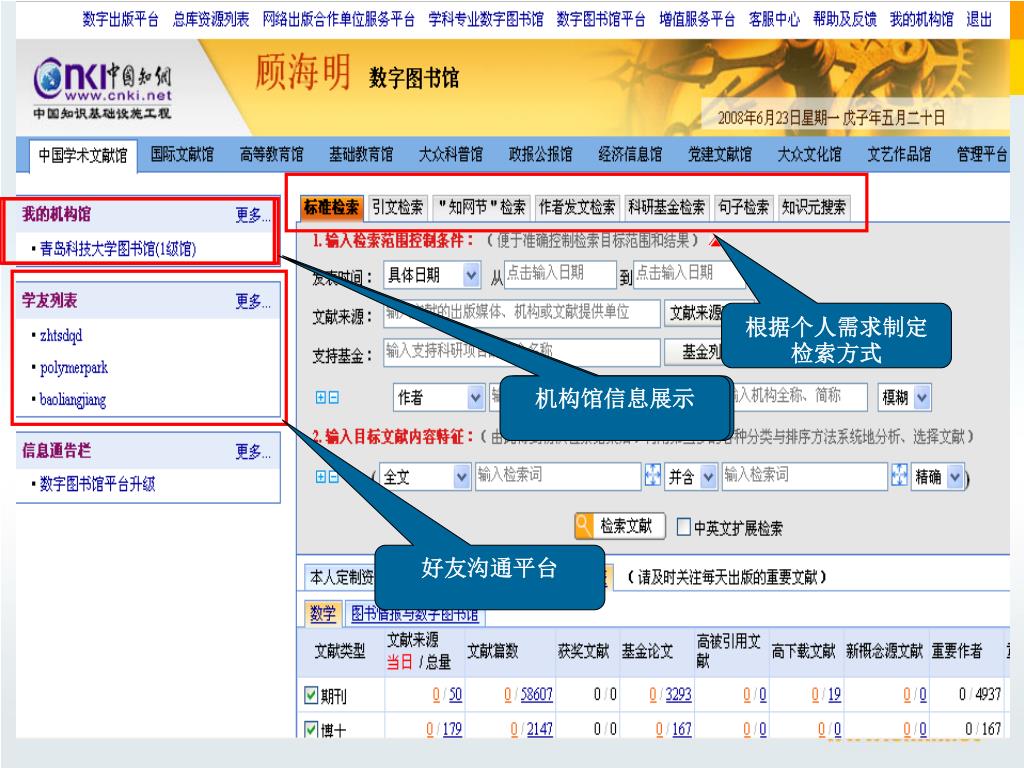This screenshot has width=1024, height=768.
Task: Open the 大众文化馆 nav tab
Action: (809, 154)
